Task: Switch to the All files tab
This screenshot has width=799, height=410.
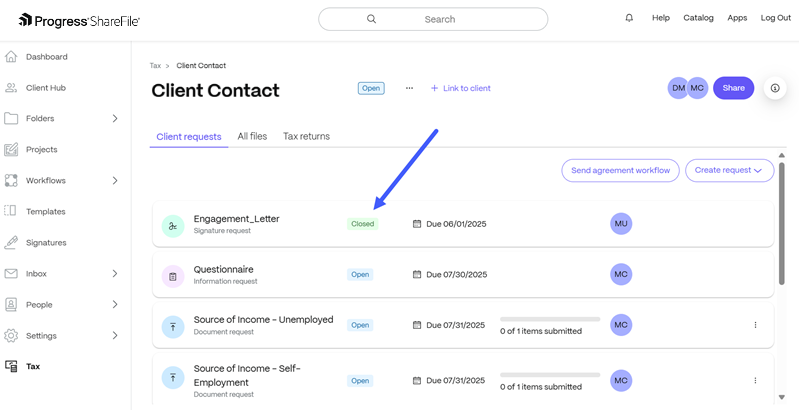Action: click(x=252, y=136)
